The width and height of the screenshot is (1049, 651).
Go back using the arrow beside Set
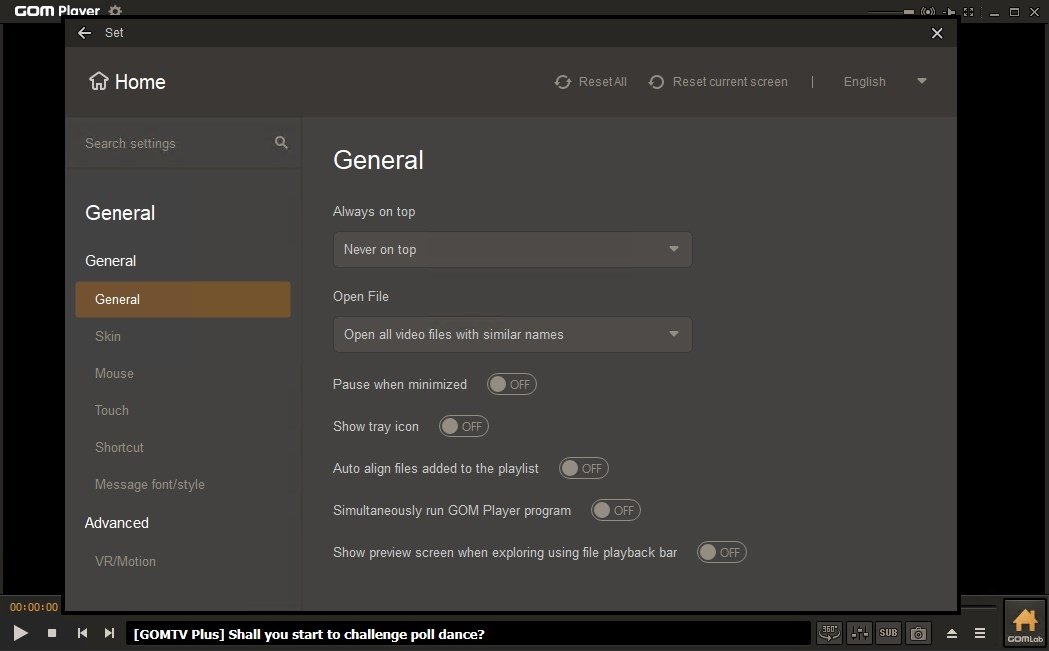pyautogui.click(x=85, y=33)
